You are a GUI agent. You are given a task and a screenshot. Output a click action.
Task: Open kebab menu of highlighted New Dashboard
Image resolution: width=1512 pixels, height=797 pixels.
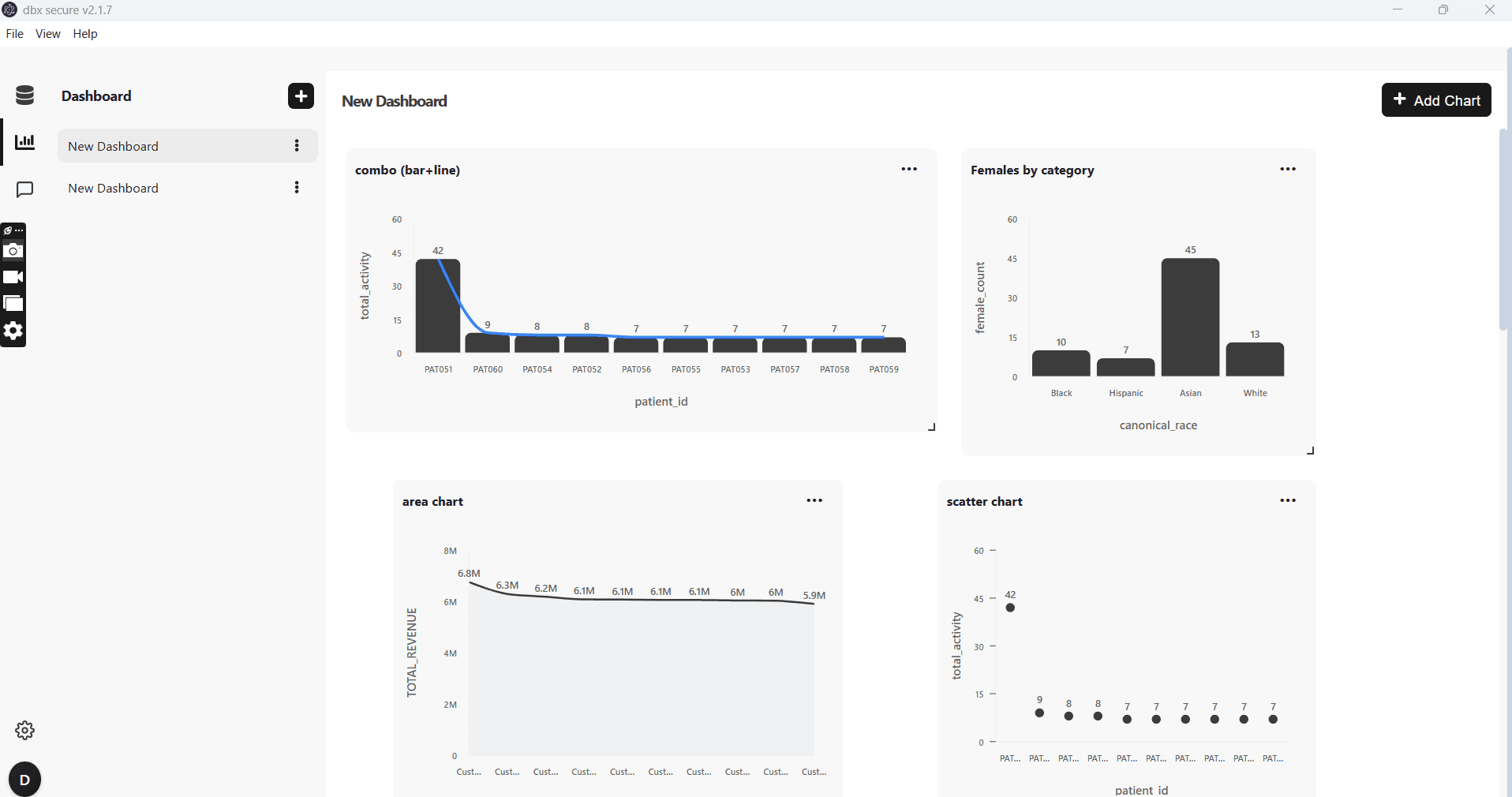pyautogui.click(x=297, y=146)
